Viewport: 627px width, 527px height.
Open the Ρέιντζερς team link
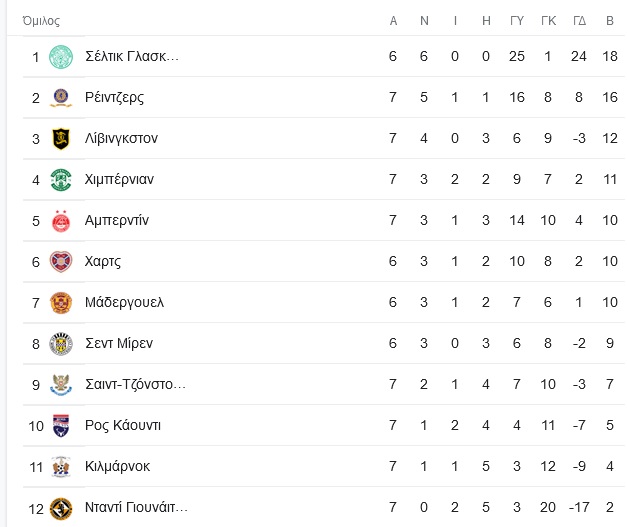point(114,98)
